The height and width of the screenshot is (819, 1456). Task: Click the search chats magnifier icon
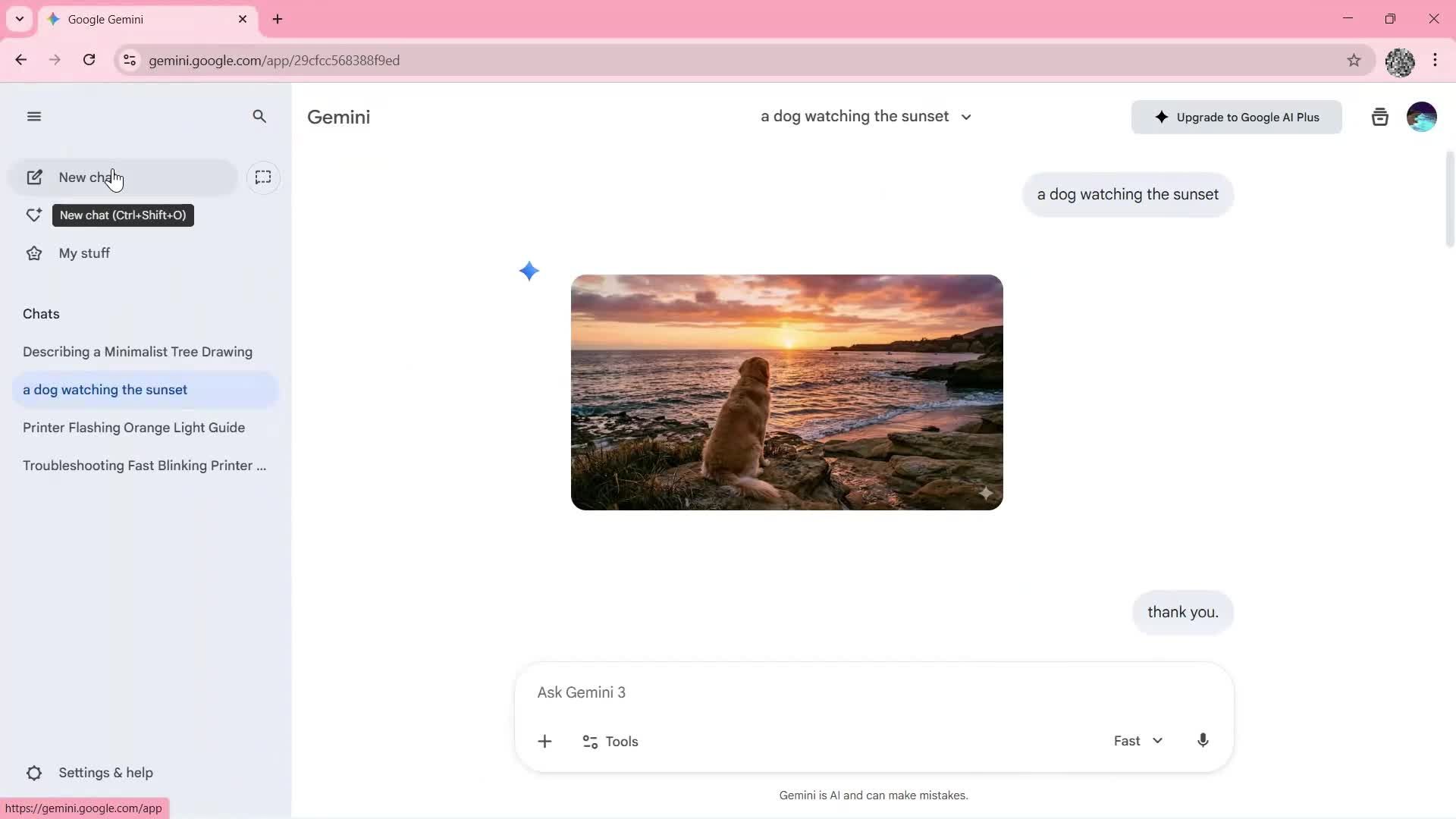coord(259,116)
